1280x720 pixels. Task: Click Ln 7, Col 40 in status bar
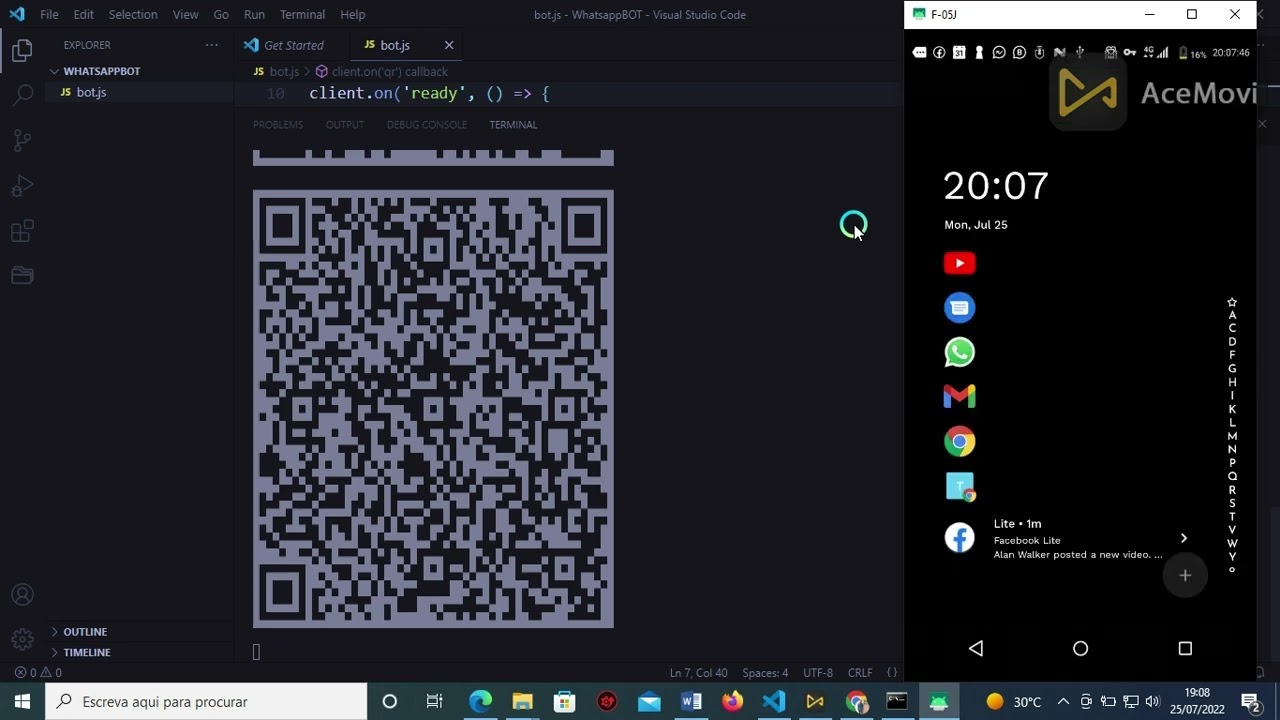tap(698, 673)
